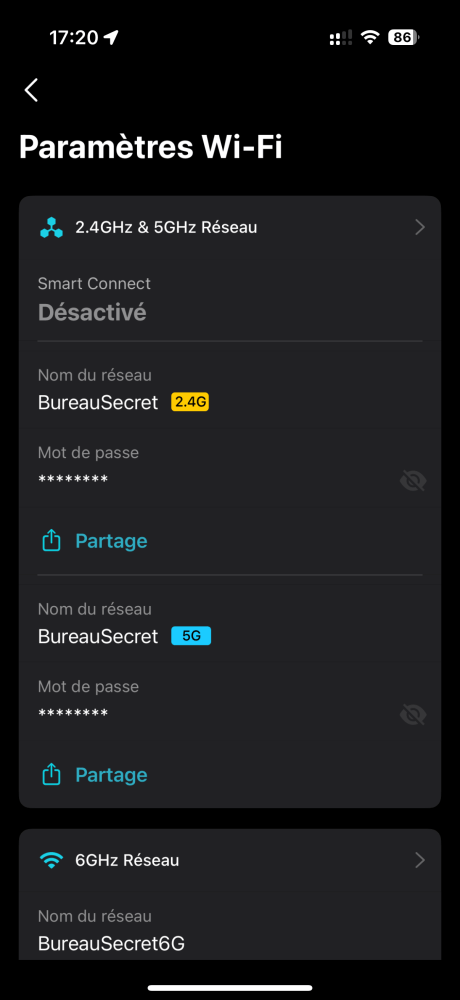Tap the back arrow icon
Screen dimensions: 460x1000
[31, 90]
